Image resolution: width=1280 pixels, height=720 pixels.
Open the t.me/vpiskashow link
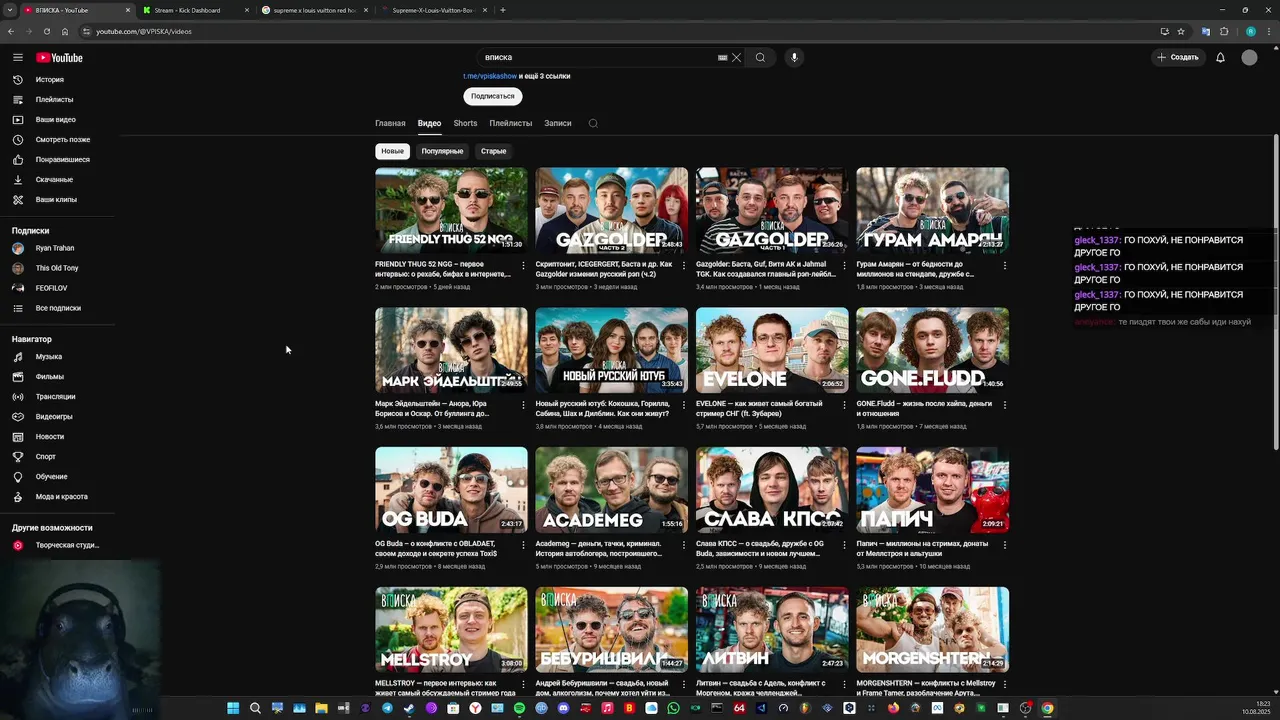pos(490,76)
